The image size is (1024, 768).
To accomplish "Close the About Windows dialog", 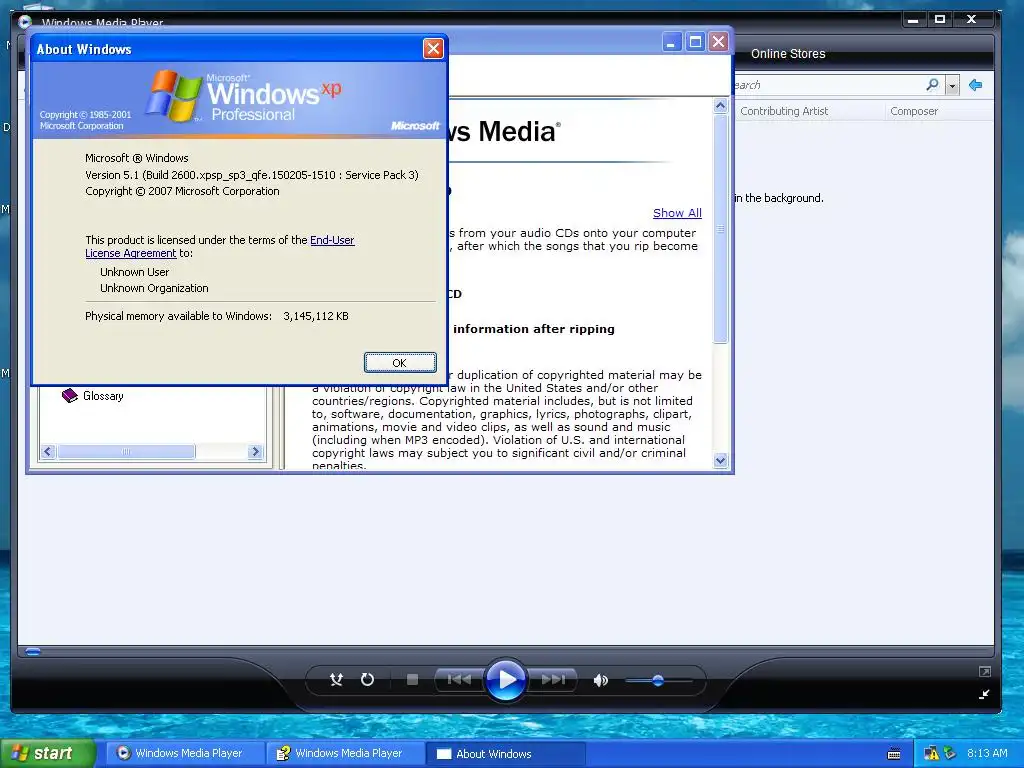I will 433,48.
